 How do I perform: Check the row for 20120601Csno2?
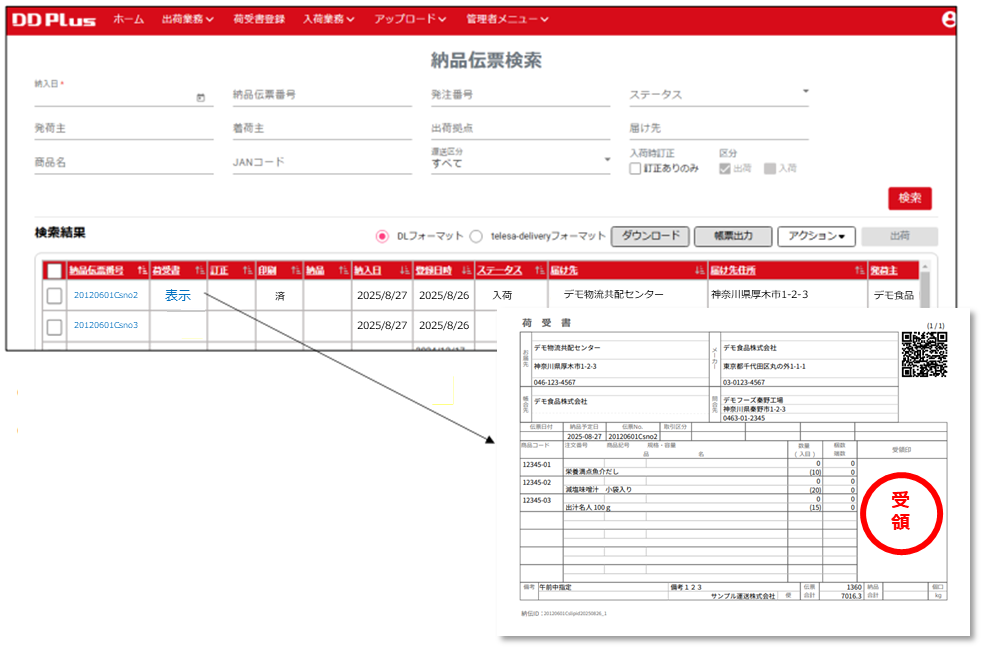[54, 296]
